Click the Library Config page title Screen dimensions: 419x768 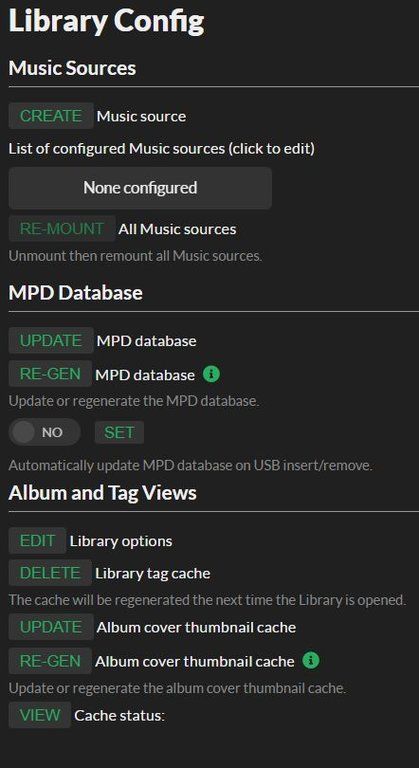[106, 22]
